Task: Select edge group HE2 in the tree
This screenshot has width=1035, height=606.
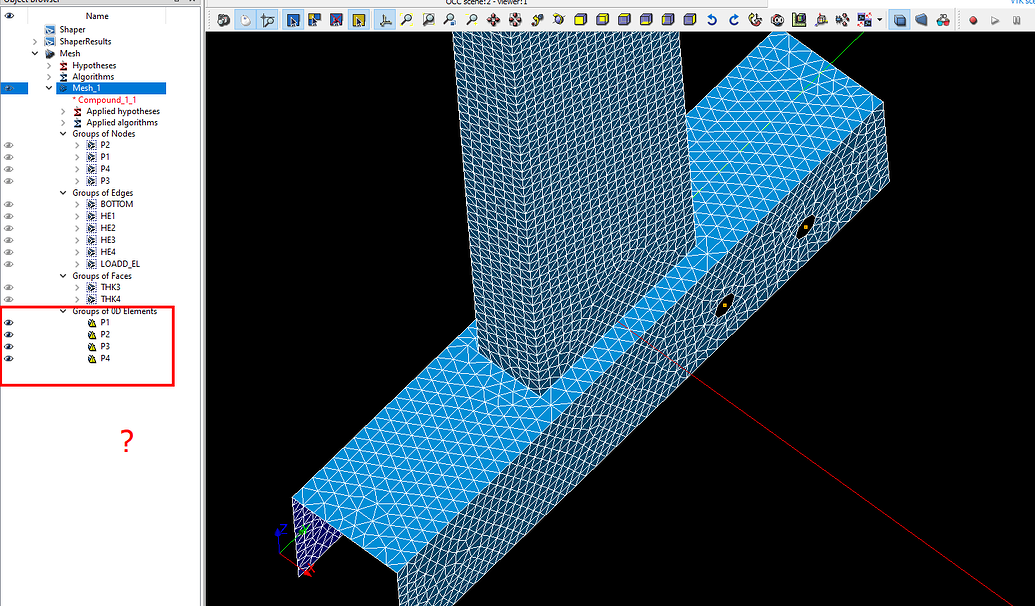Action: [x=108, y=228]
